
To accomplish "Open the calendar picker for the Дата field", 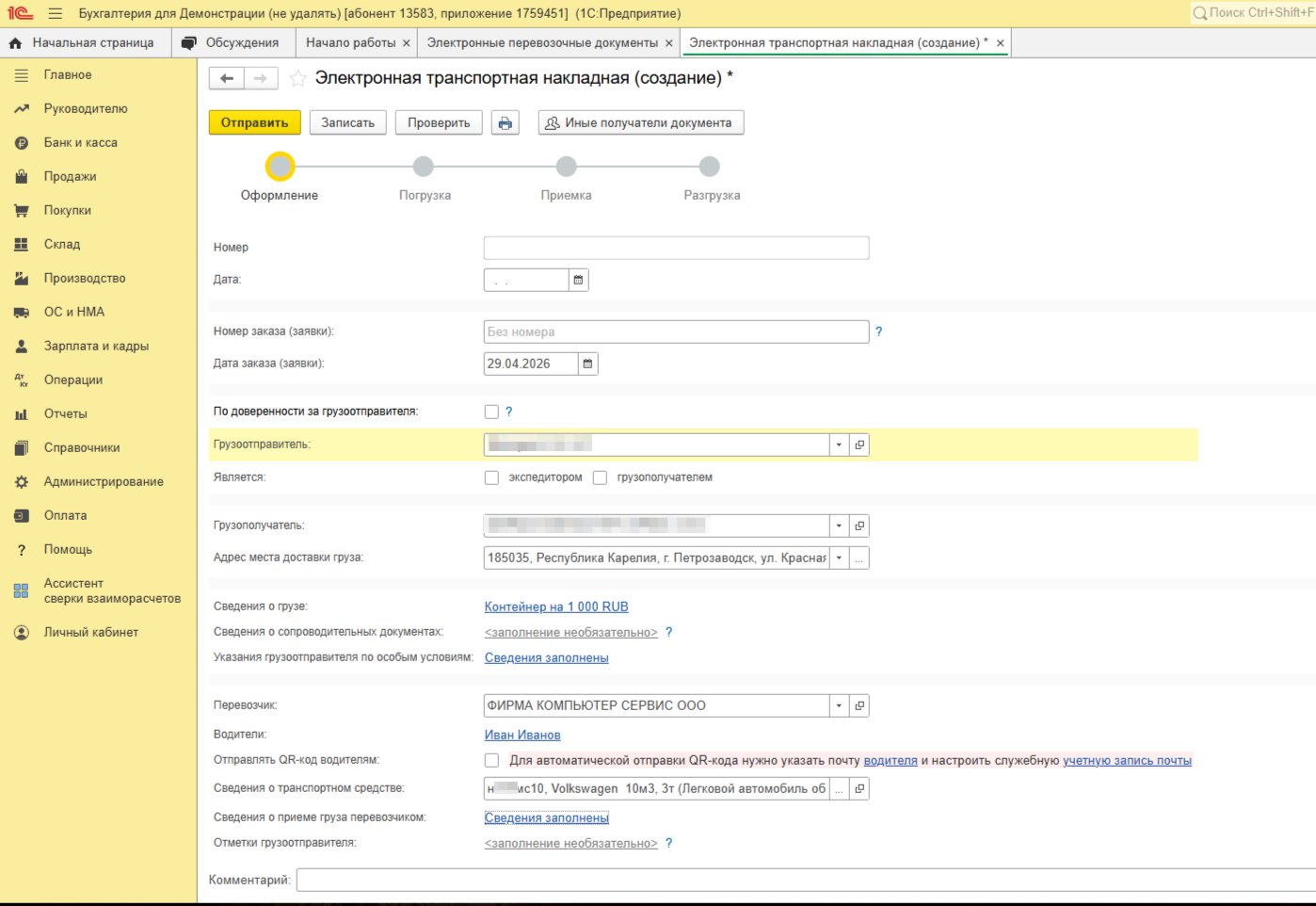I will (x=578, y=280).
